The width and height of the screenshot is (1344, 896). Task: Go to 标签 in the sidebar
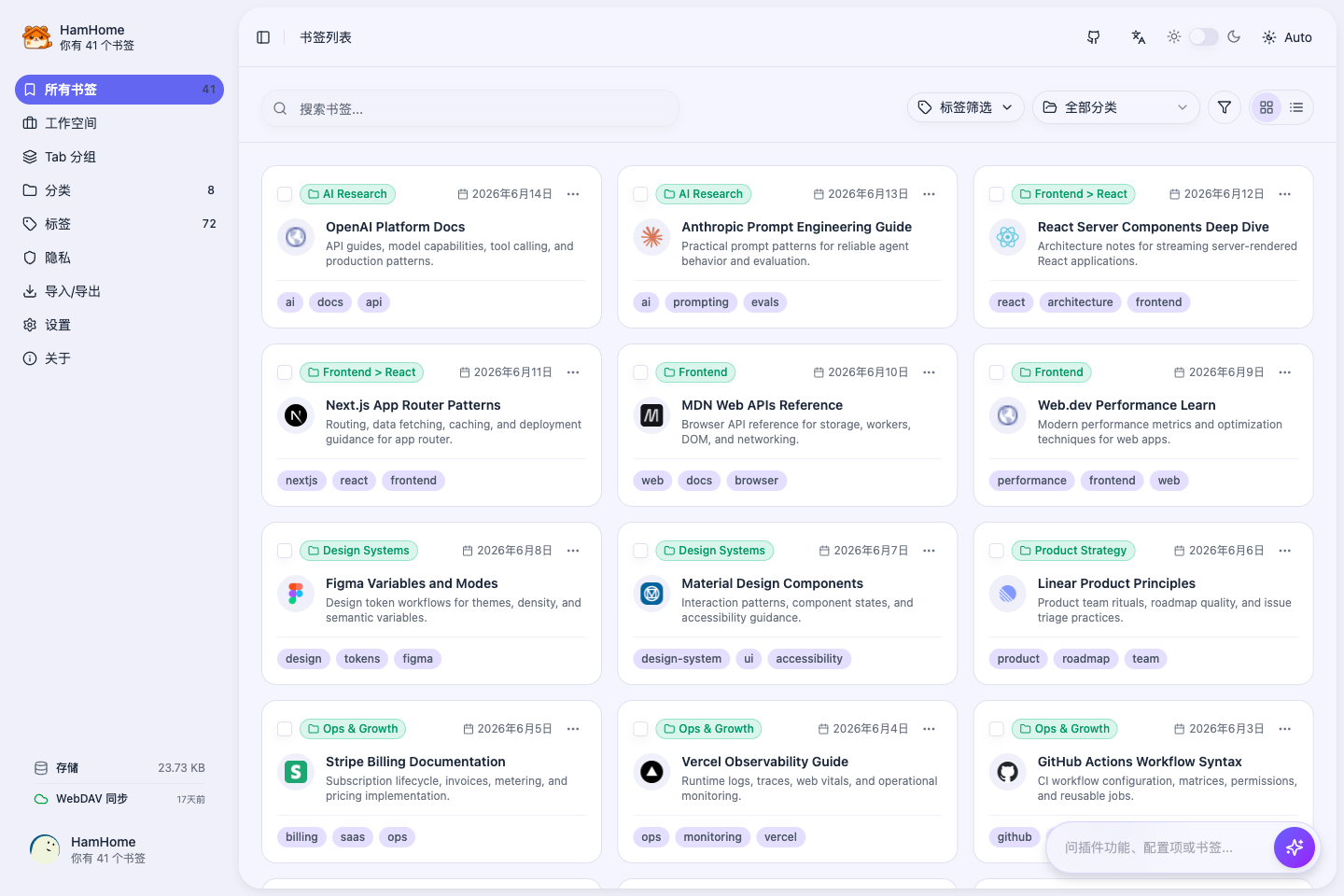(x=119, y=224)
